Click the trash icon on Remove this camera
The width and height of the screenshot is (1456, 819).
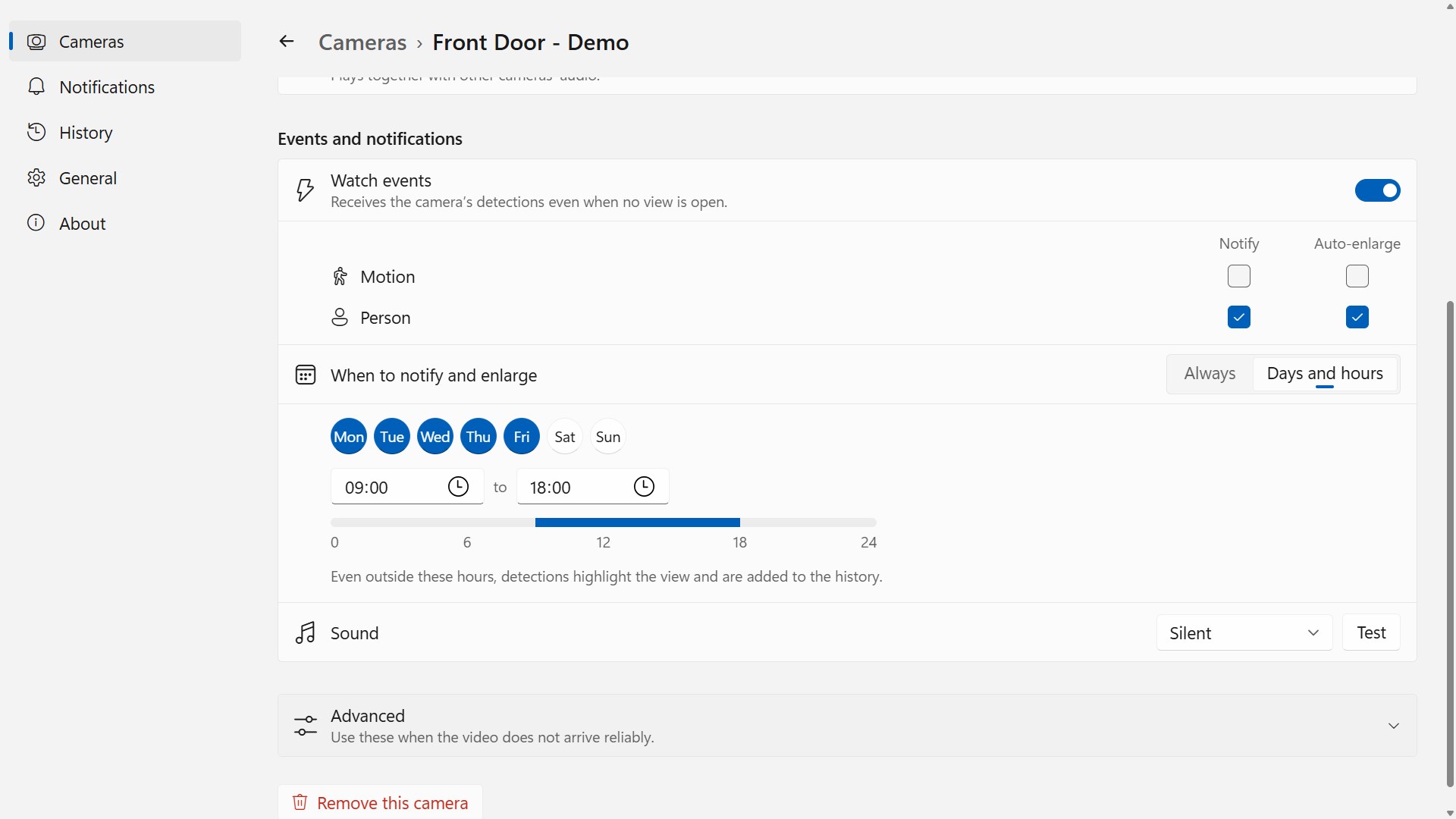tap(300, 802)
